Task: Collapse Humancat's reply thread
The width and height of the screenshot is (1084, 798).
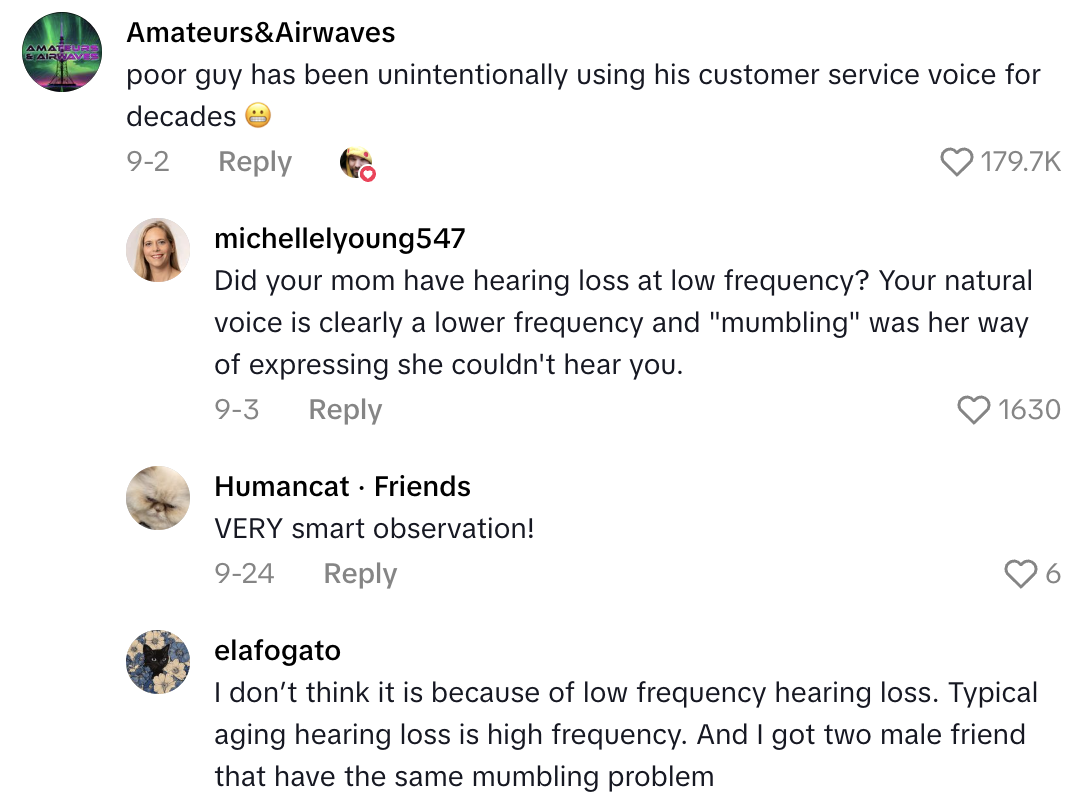Action: pyautogui.click(x=358, y=574)
